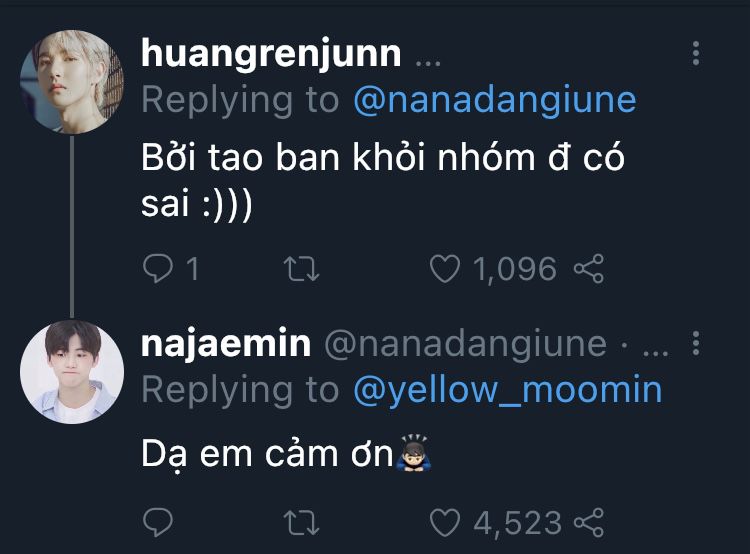Like huangrenjunn's tweet with 1,096 likes
This screenshot has width=750, height=554.
444,268
